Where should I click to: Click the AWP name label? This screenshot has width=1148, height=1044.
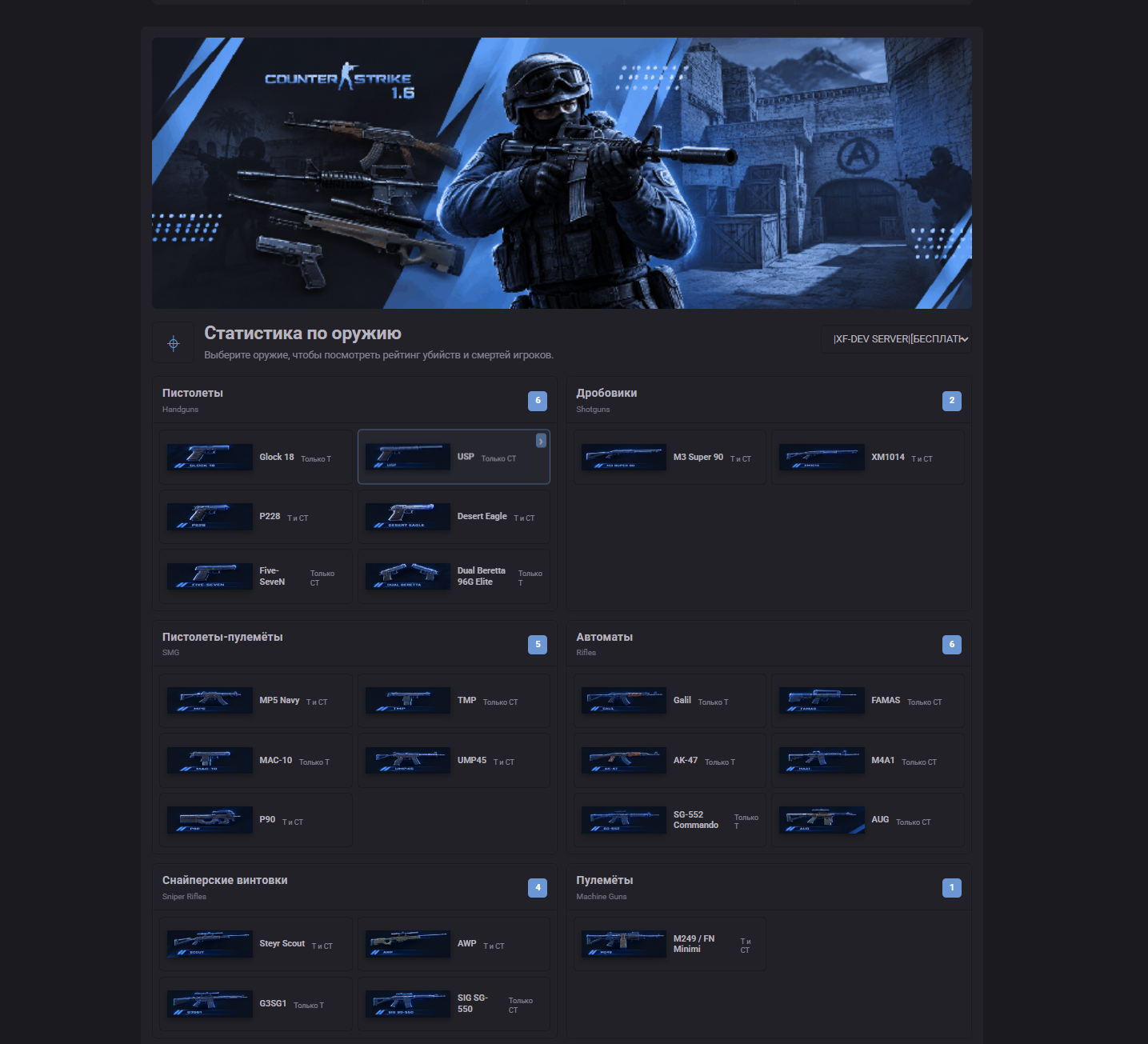tap(467, 944)
